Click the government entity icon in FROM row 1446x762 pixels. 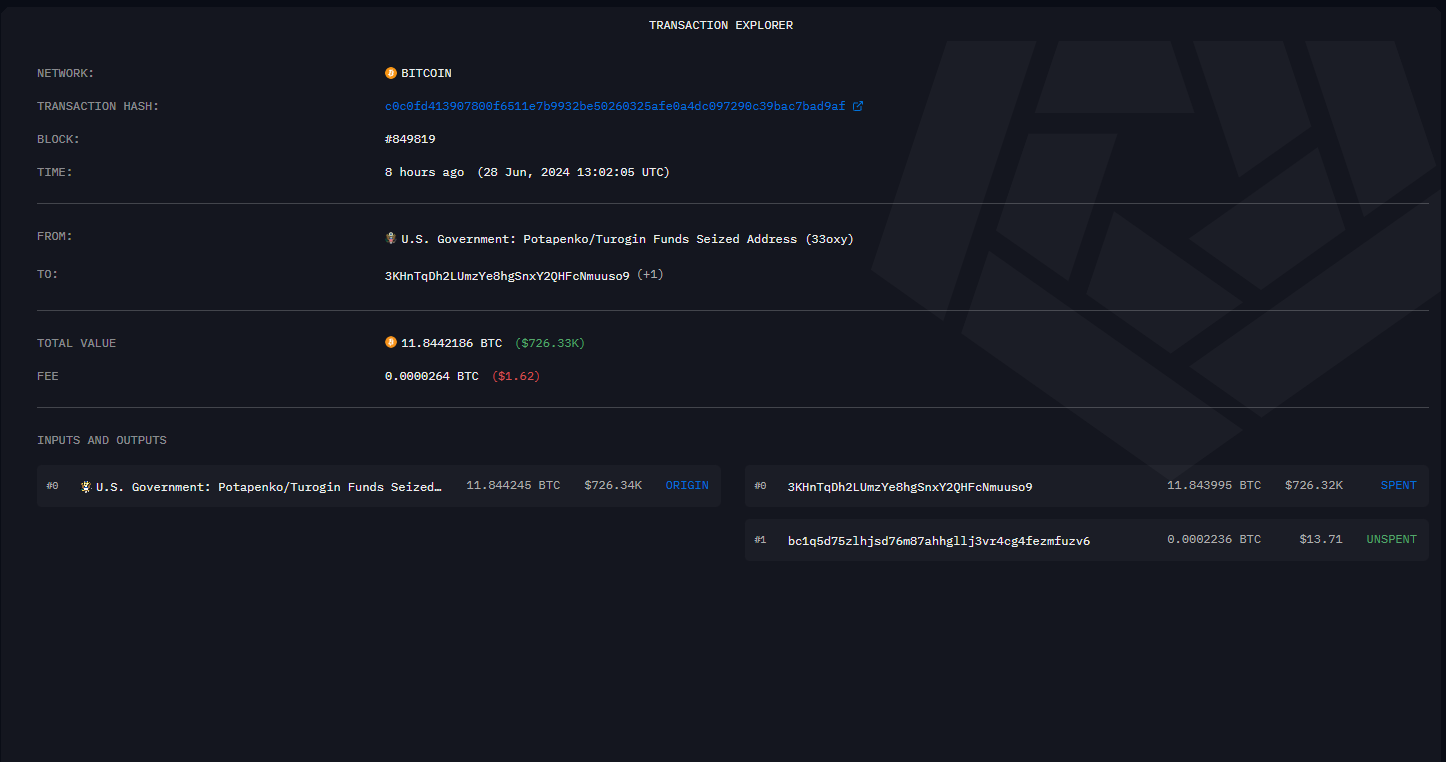pyautogui.click(x=391, y=239)
